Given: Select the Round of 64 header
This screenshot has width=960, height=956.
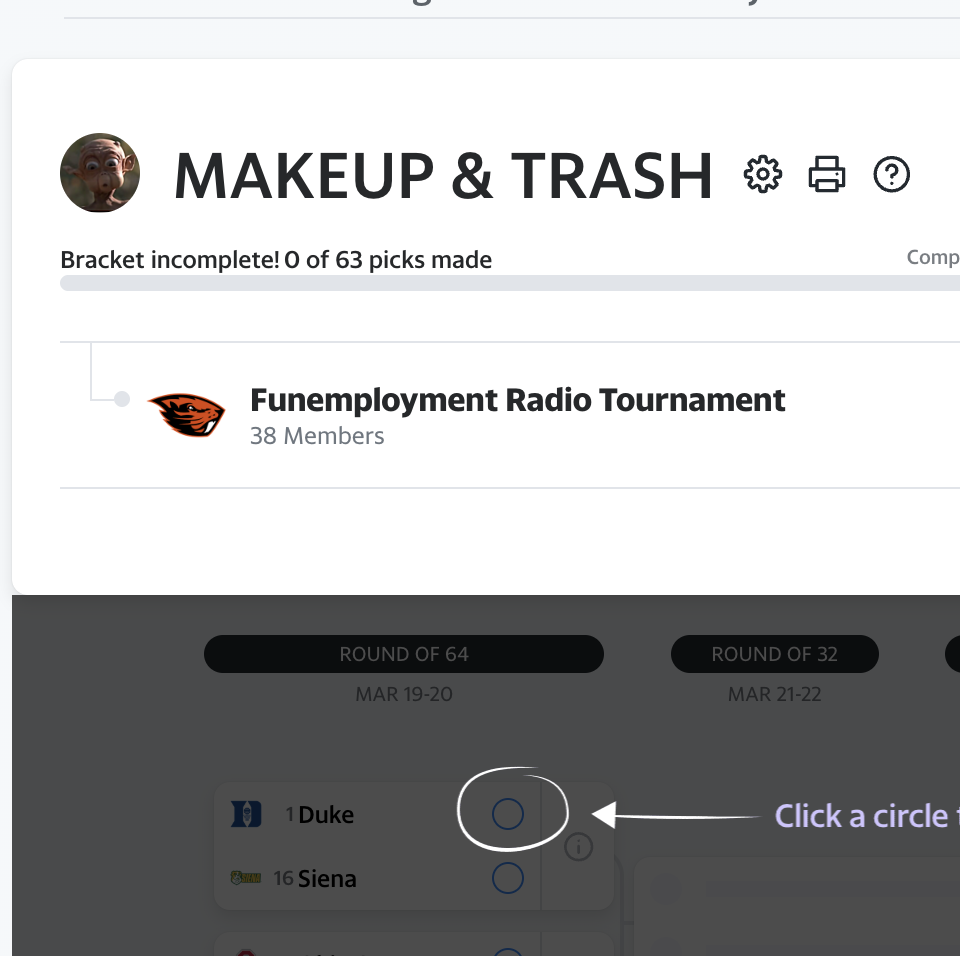Looking at the screenshot, I should [404, 654].
